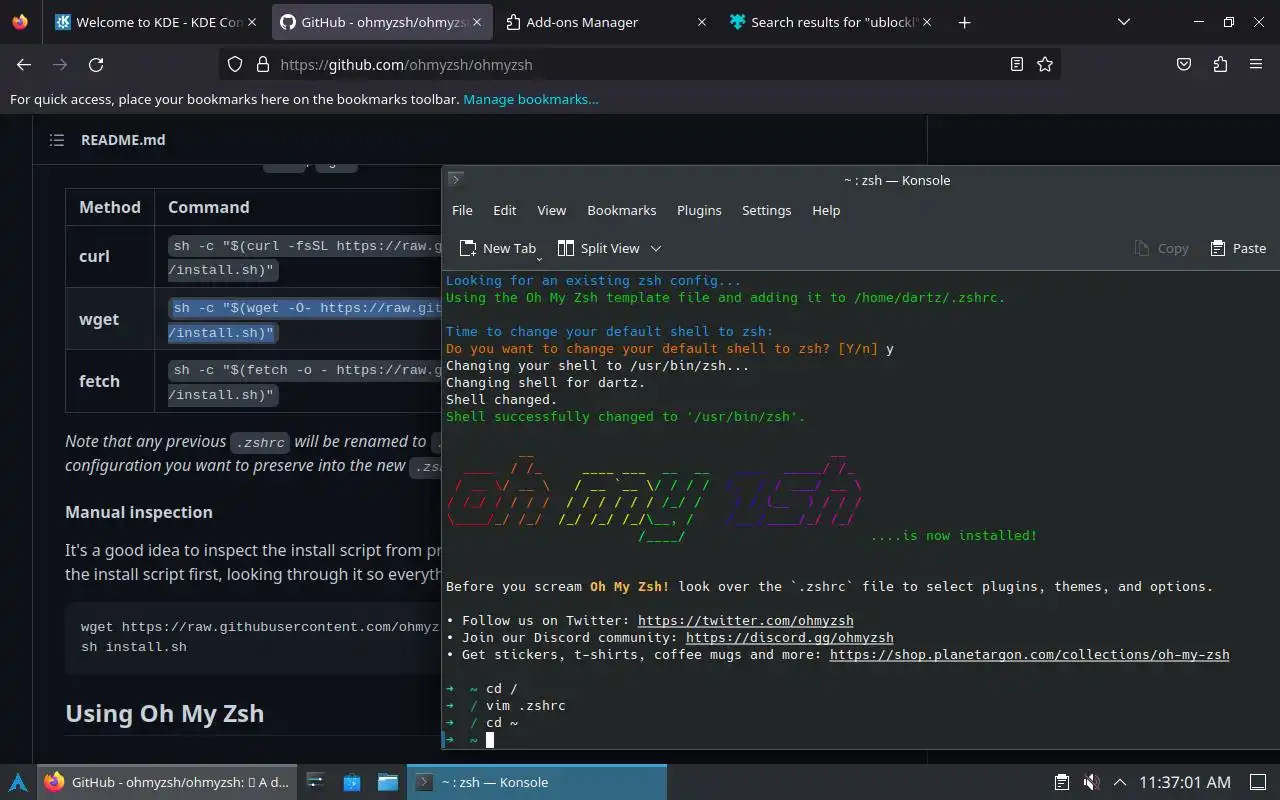1280x800 pixels.
Task: Expand the hidden system tray icons arrow
Action: (1120, 782)
